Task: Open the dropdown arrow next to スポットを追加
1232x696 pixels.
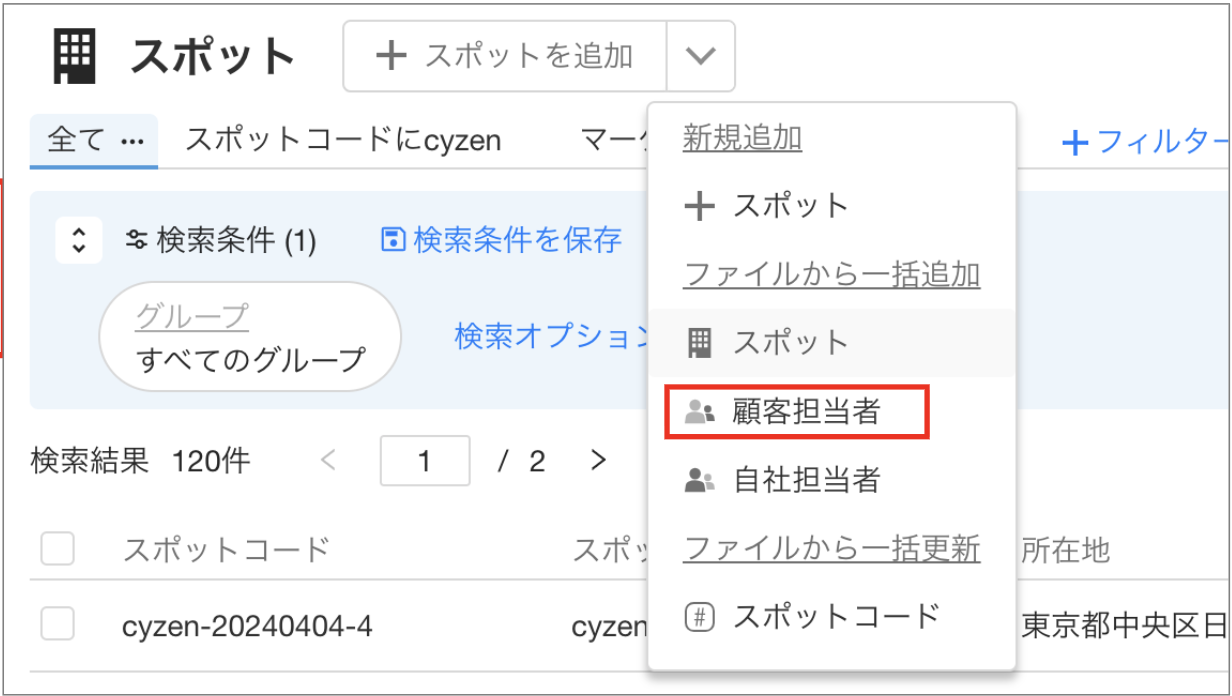Action: 701,56
